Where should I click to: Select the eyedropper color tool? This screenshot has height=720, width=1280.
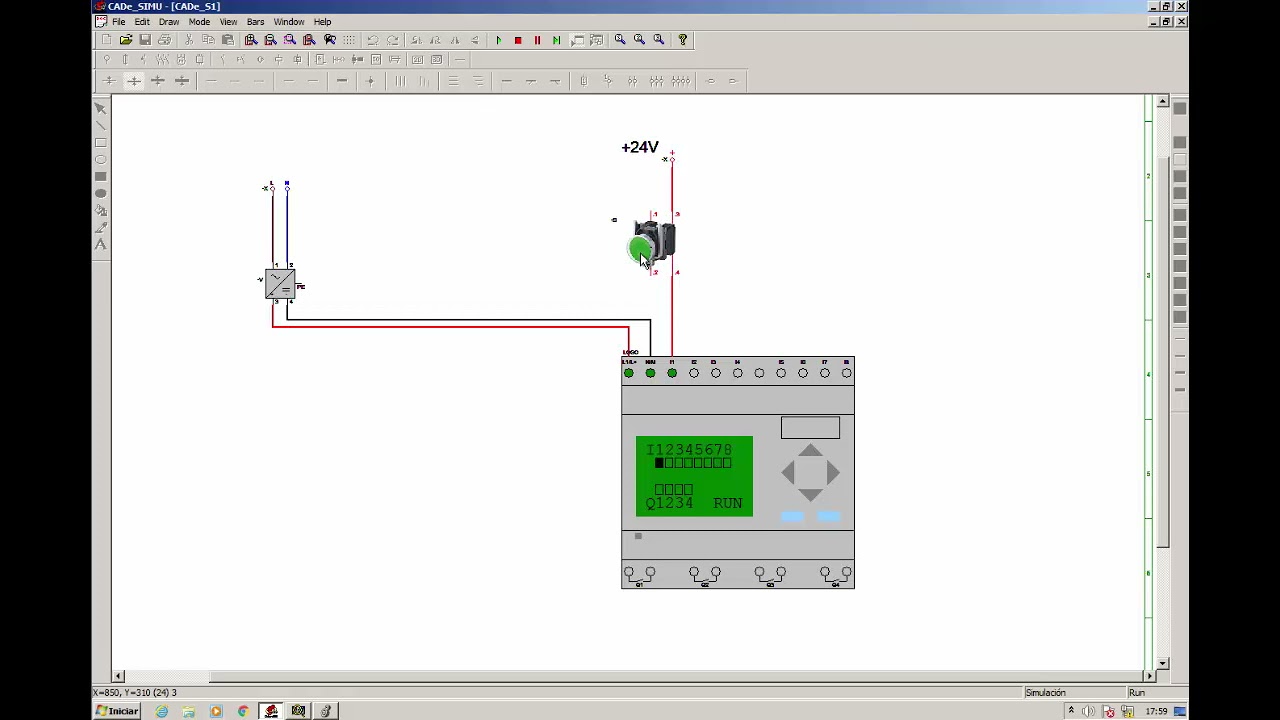click(101, 227)
